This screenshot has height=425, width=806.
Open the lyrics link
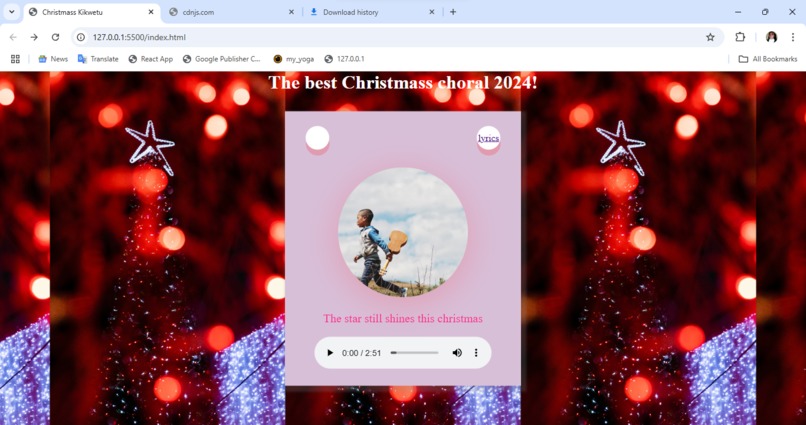pos(488,138)
